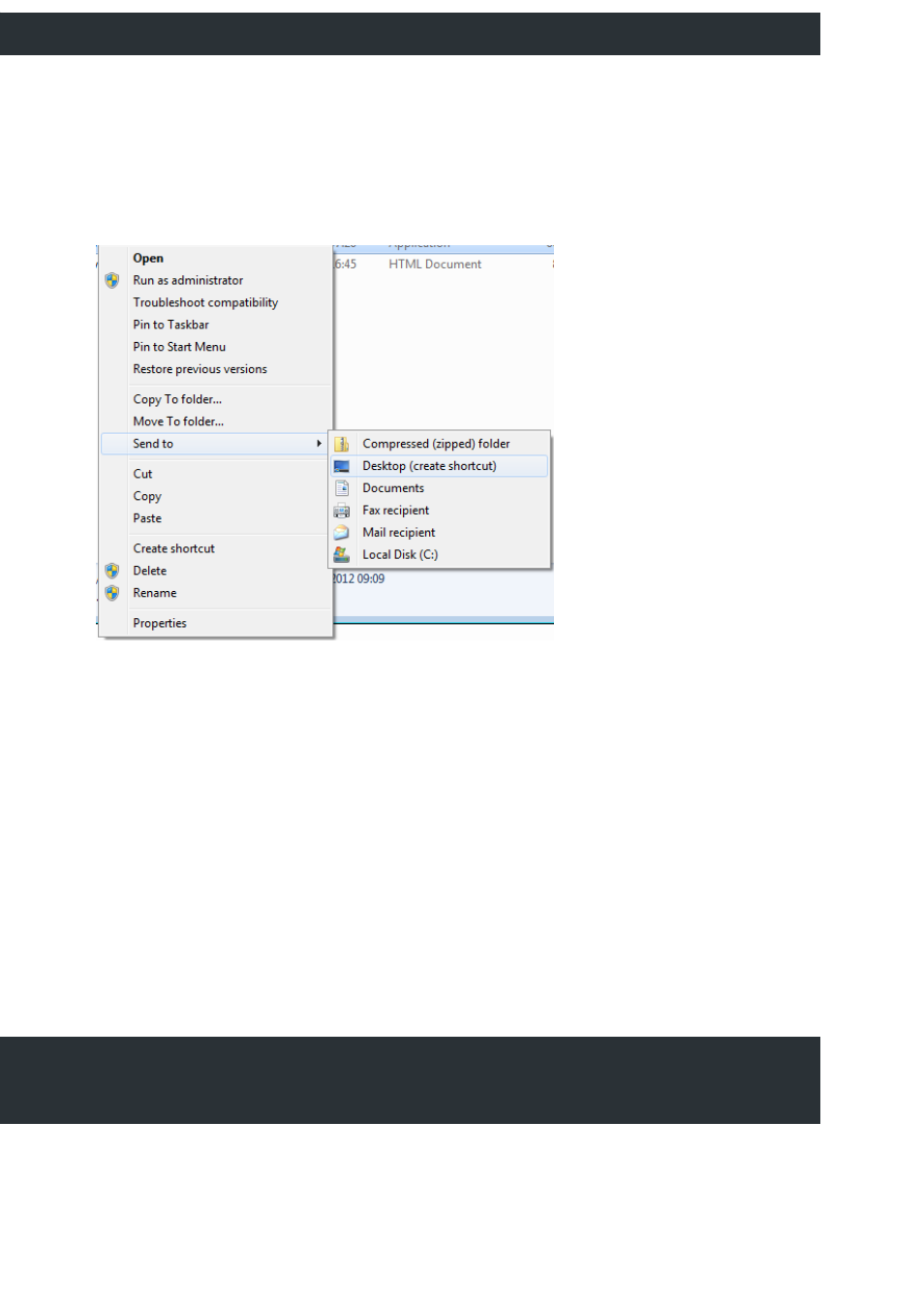Viewport: 924px width, 1308px height.
Task: Click the shield icon beside Run as administrator
Action: (112, 280)
